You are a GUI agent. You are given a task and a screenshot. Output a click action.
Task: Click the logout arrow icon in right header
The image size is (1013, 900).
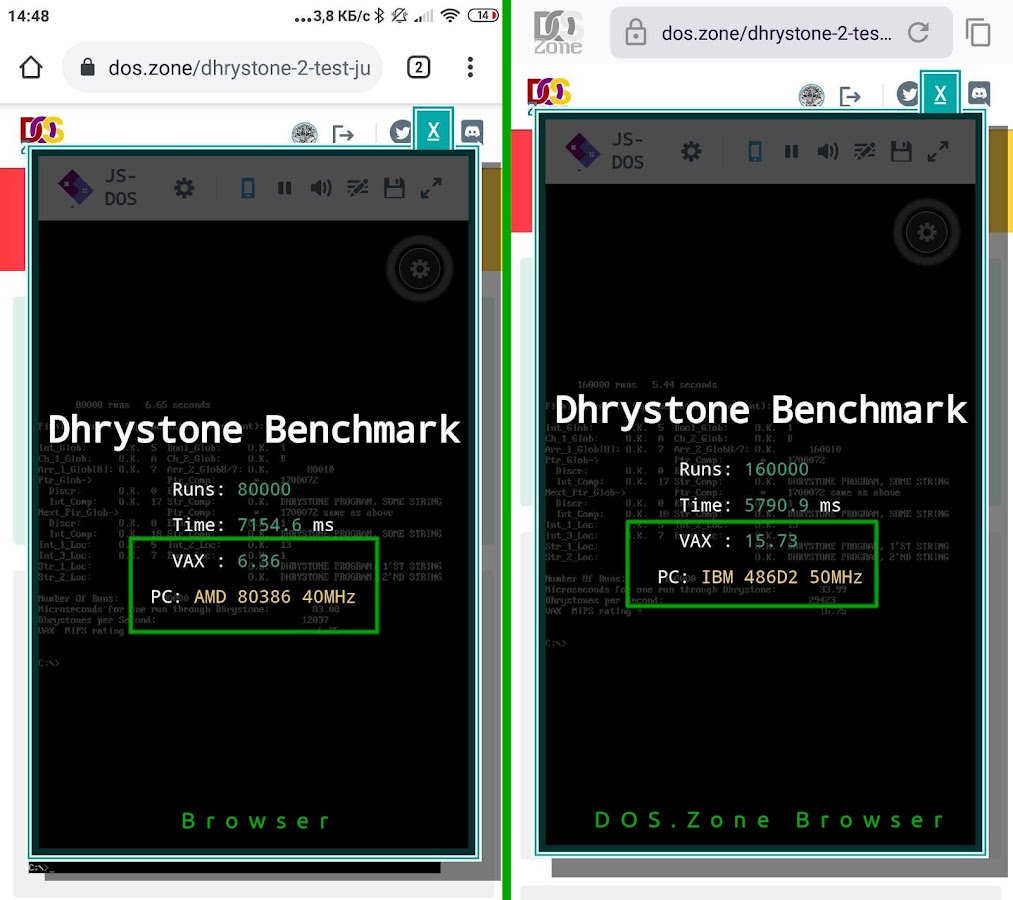850,96
